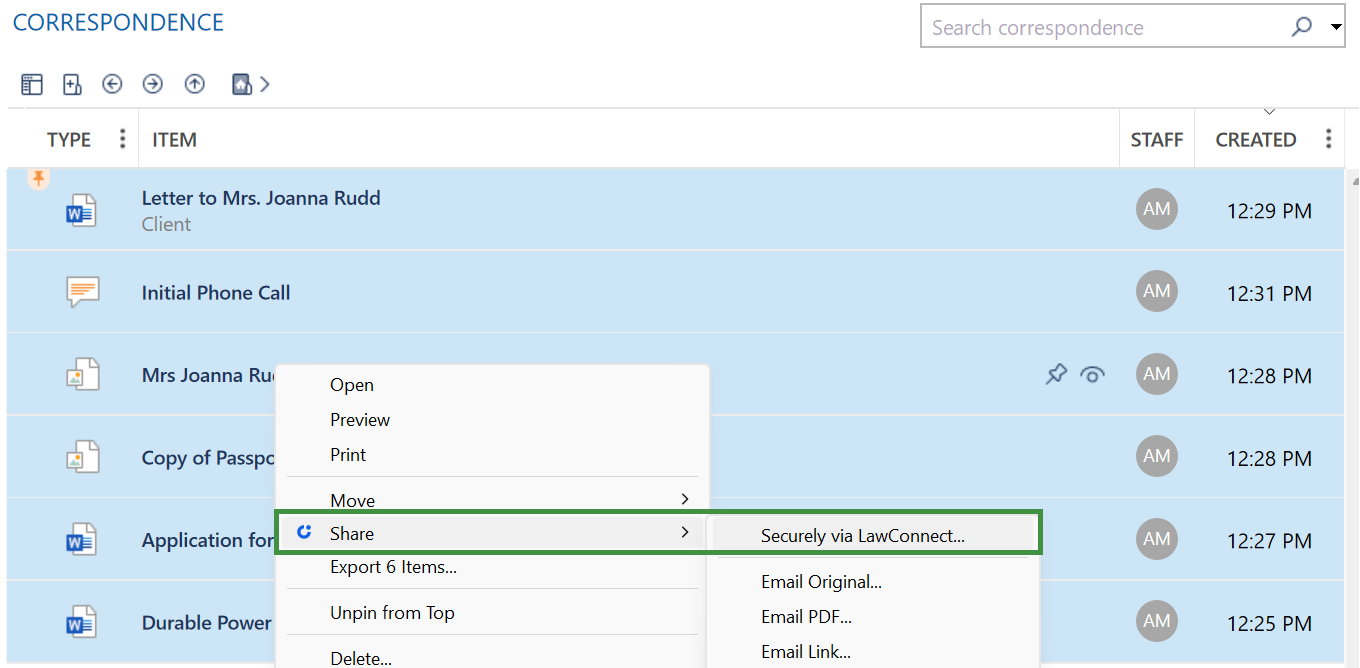Image resolution: width=1360 pixels, height=668 pixels.
Task: Select Email PDF from share submenu
Action: tap(806, 617)
